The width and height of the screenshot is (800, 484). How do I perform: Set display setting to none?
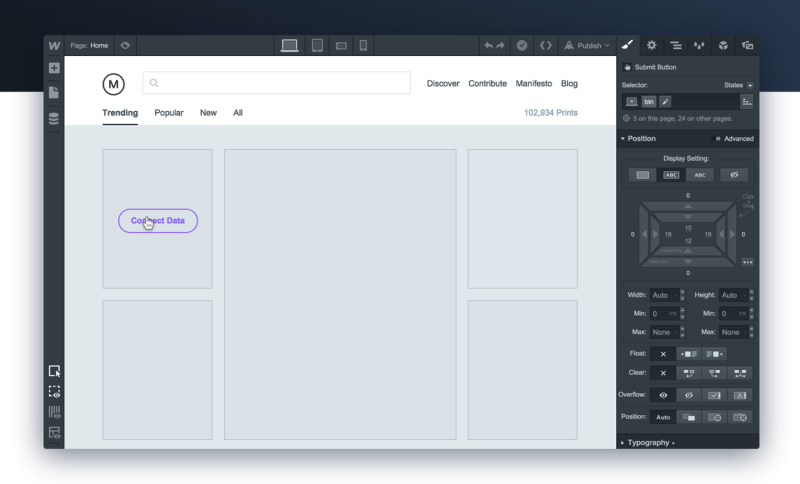(x=733, y=175)
